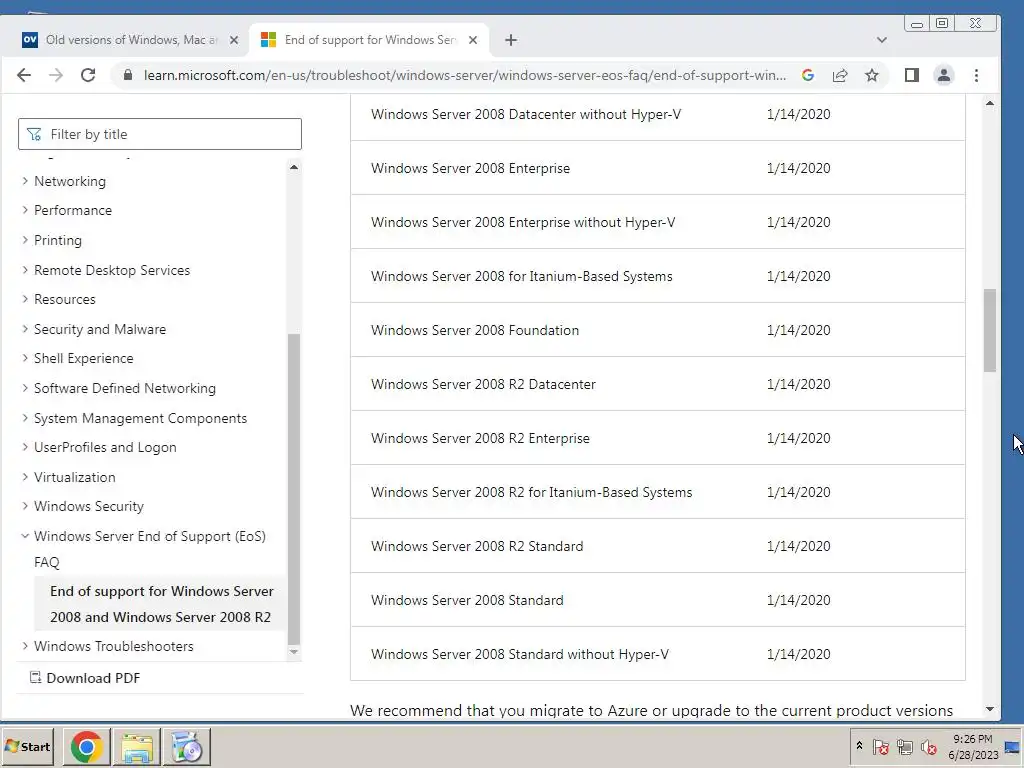Bookmark this page with star
The width and height of the screenshot is (1024, 768).
click(872, 75)
